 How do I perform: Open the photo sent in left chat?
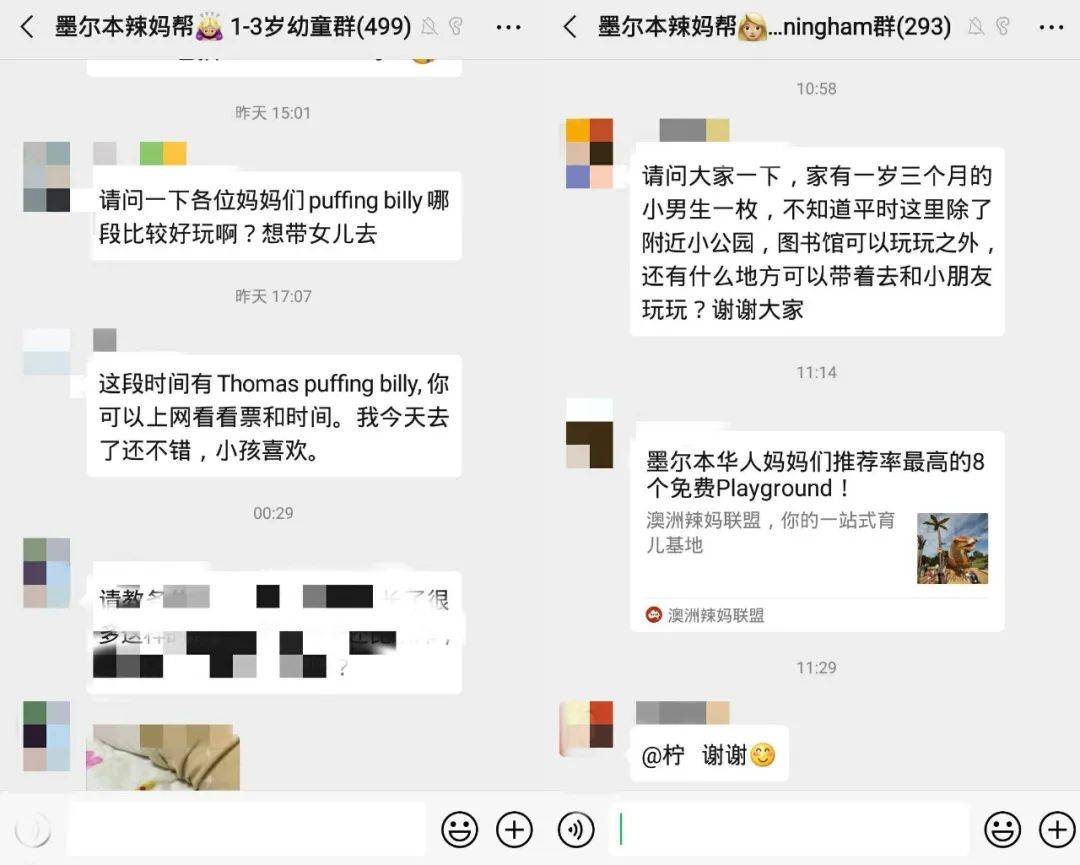pyautogui.click(x=163, y=757)
